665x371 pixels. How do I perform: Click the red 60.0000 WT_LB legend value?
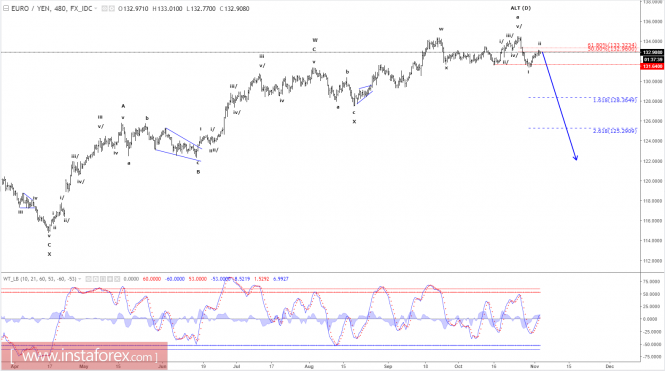(152, 279)
